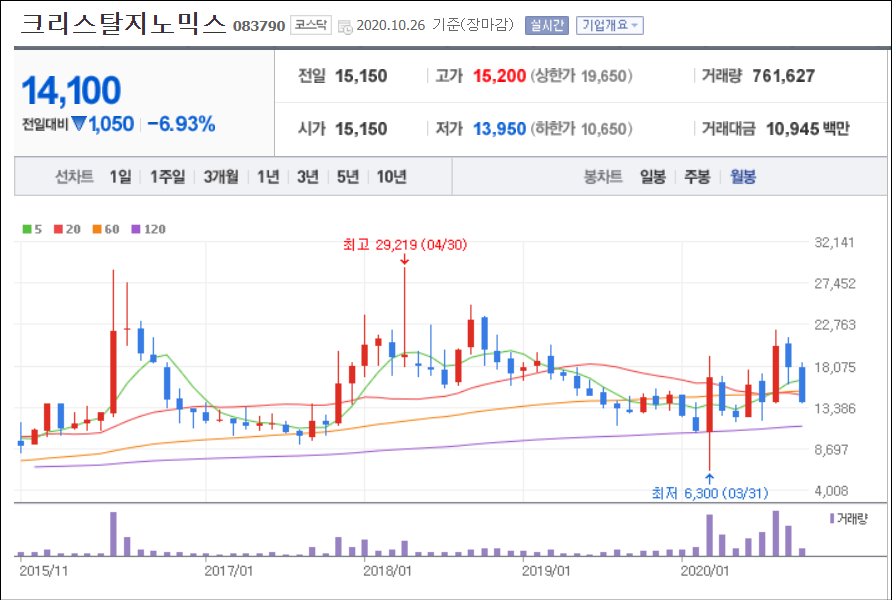The image size is (892, 600).
Task: Click the 2019/01 axis label
Action: tap(546, 571)
